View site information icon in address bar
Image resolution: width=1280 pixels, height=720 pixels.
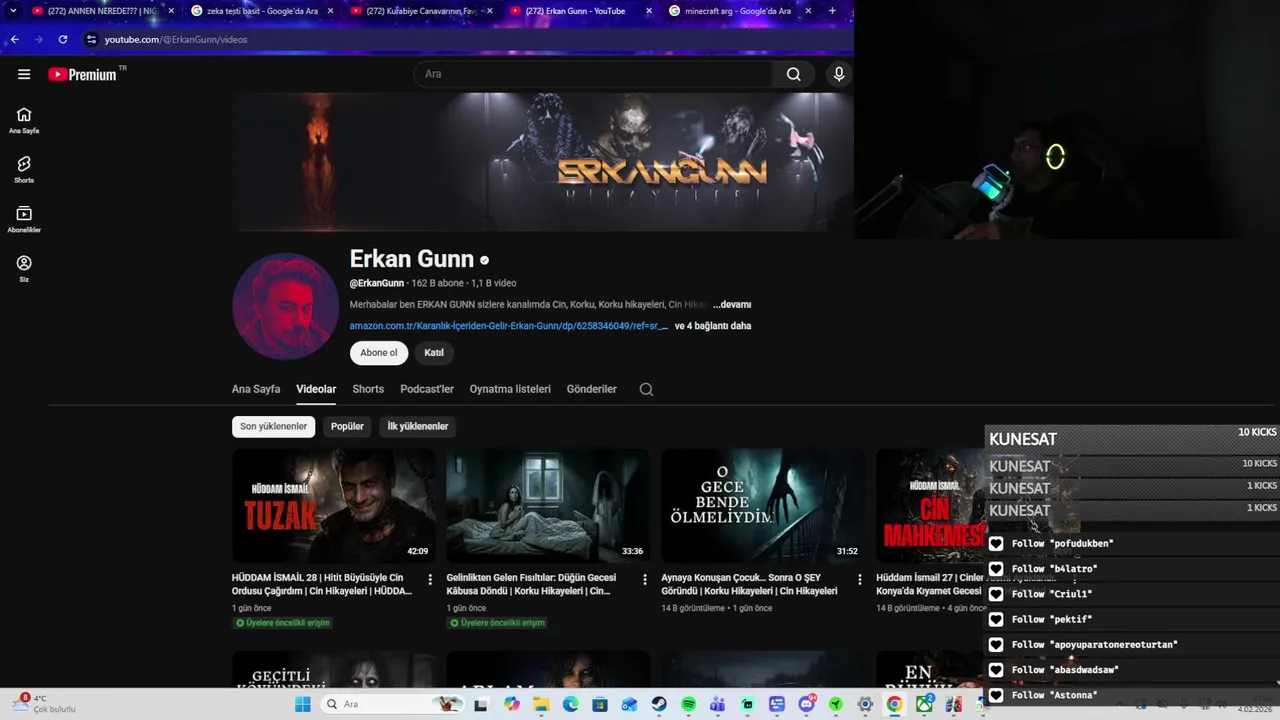click(x=91, y=39)
